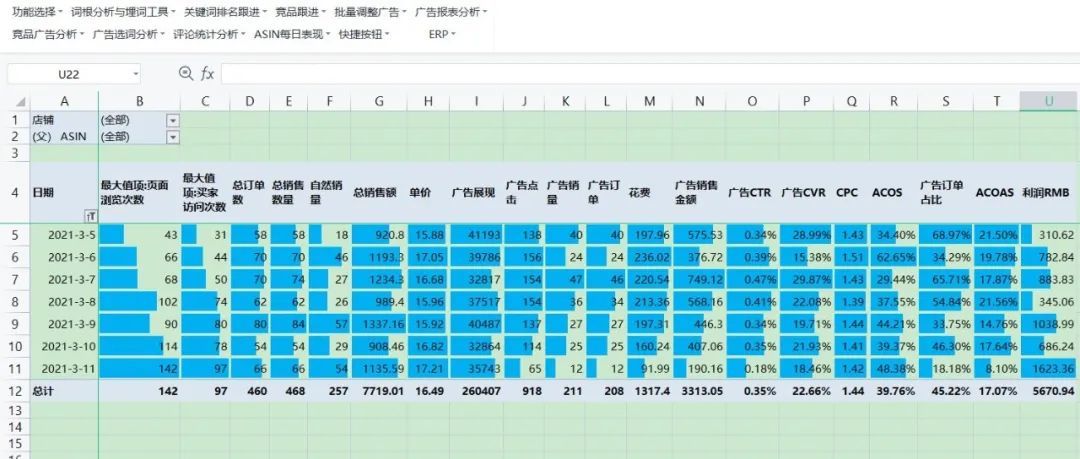Click the 广告CVR header cell
This screenshot has height=459, width=1080.
point(806,193)
